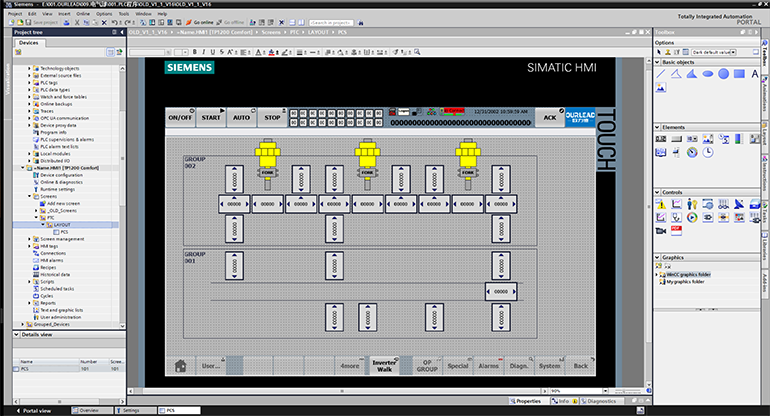Open the Project menu

click(x=15, y=14)
